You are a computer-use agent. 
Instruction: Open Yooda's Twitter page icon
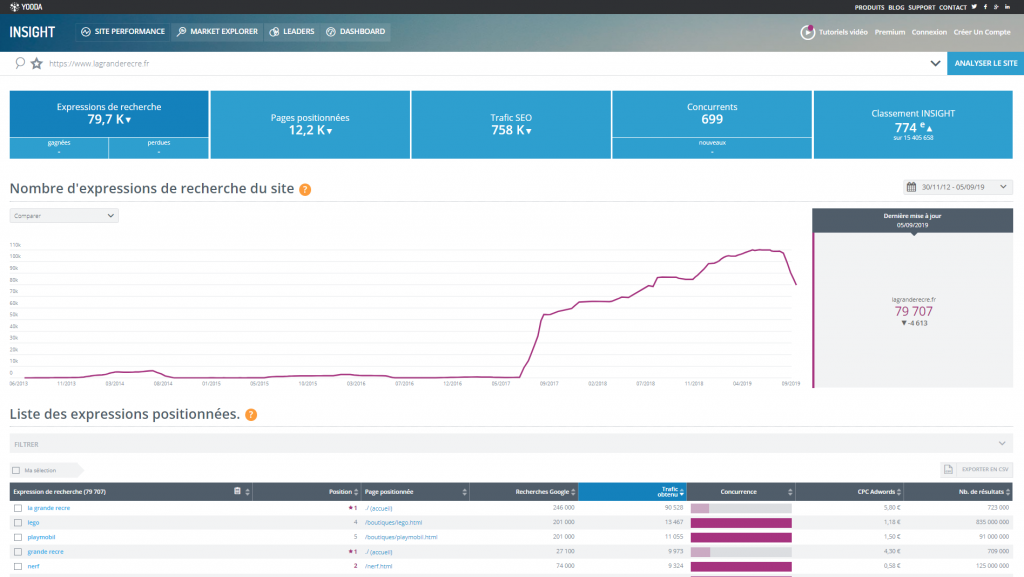974,7
